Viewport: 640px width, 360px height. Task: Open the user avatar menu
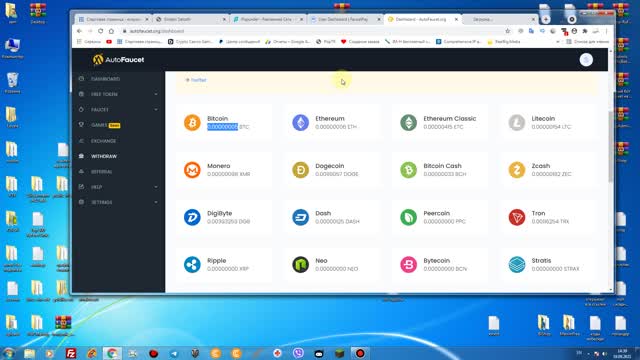click(x=586, y=60)
